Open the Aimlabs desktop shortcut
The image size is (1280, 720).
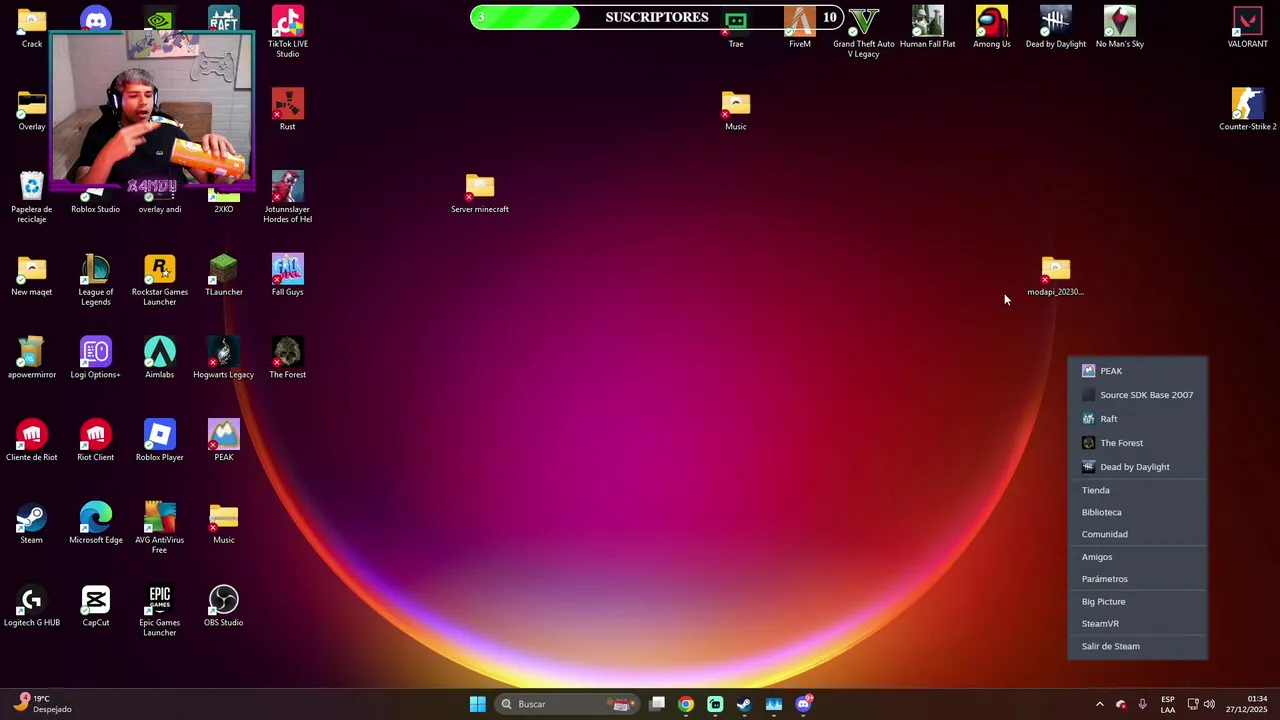click(x=160, y=358)
